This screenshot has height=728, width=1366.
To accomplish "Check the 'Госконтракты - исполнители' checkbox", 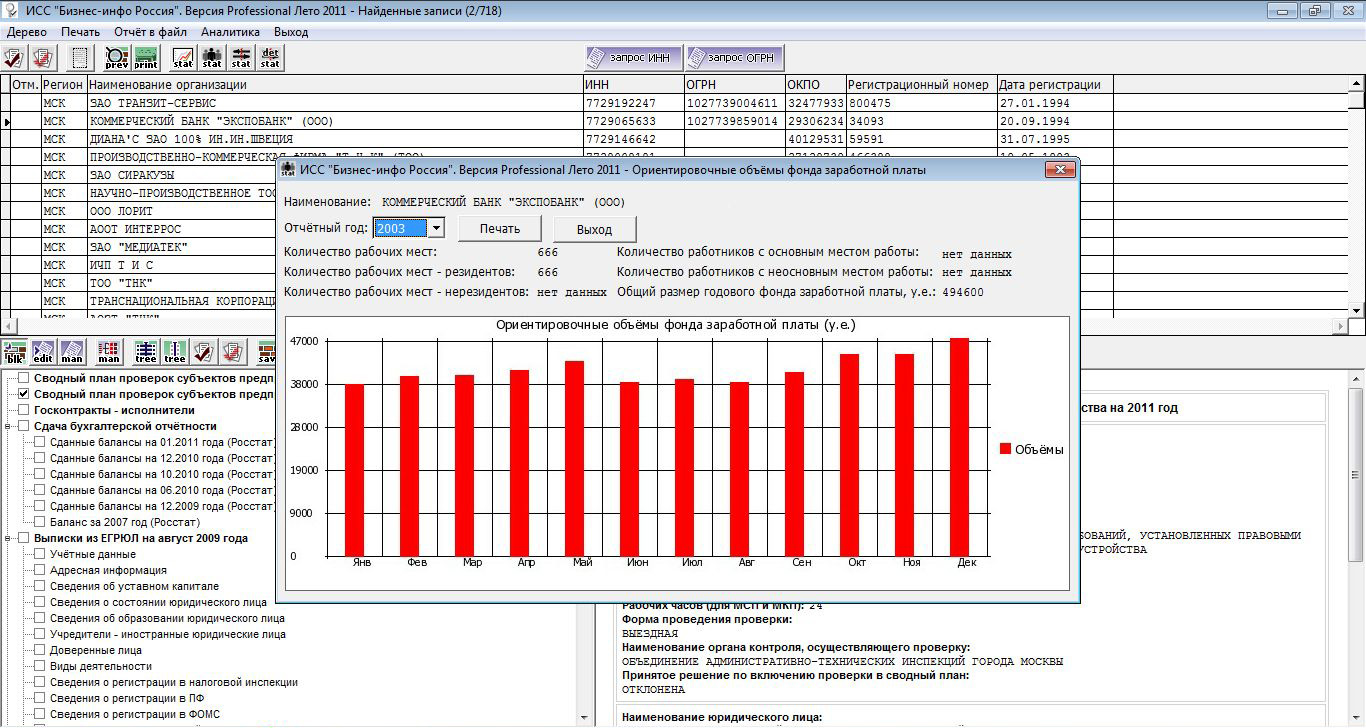I will 24,410.
